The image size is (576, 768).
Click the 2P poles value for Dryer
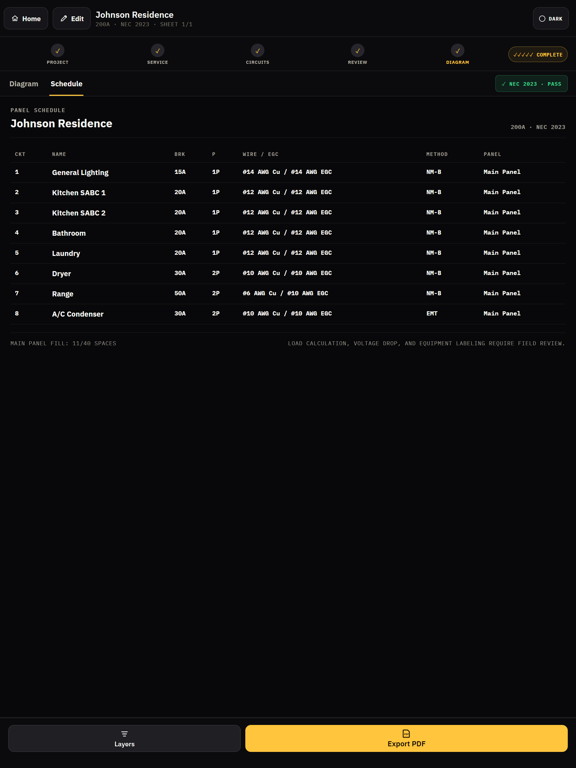[216, 273]
